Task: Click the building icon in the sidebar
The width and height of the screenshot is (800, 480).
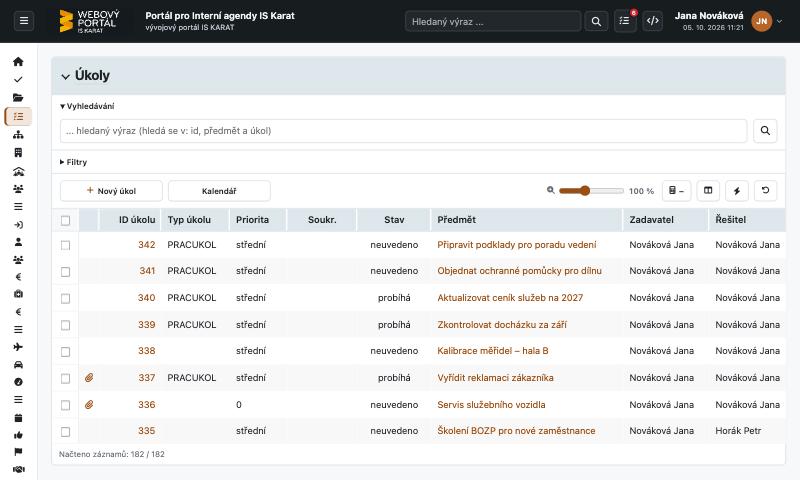Action: [x=18, y=153]
